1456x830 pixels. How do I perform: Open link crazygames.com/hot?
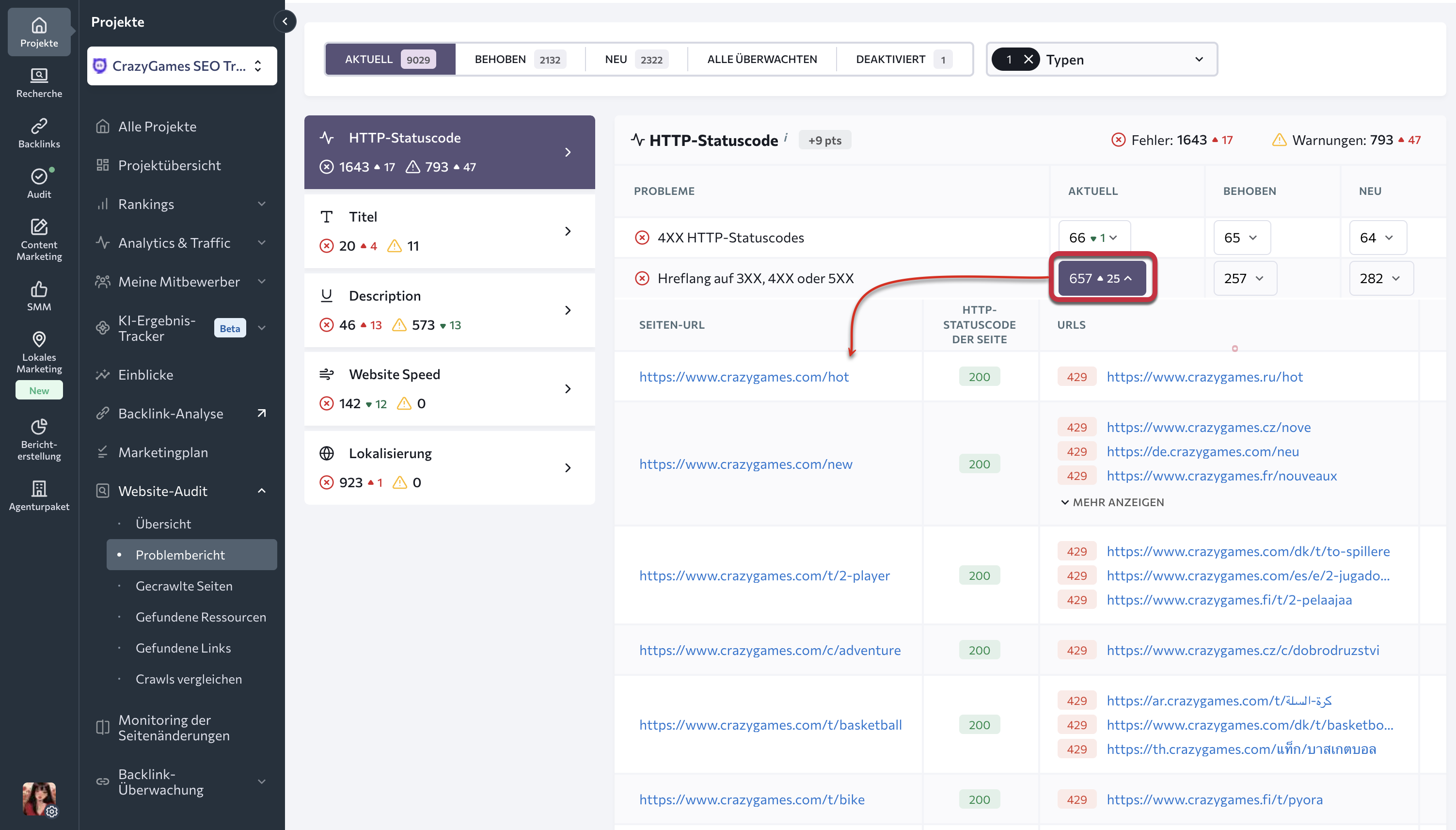pyautogui.click(x=744, y=377)
